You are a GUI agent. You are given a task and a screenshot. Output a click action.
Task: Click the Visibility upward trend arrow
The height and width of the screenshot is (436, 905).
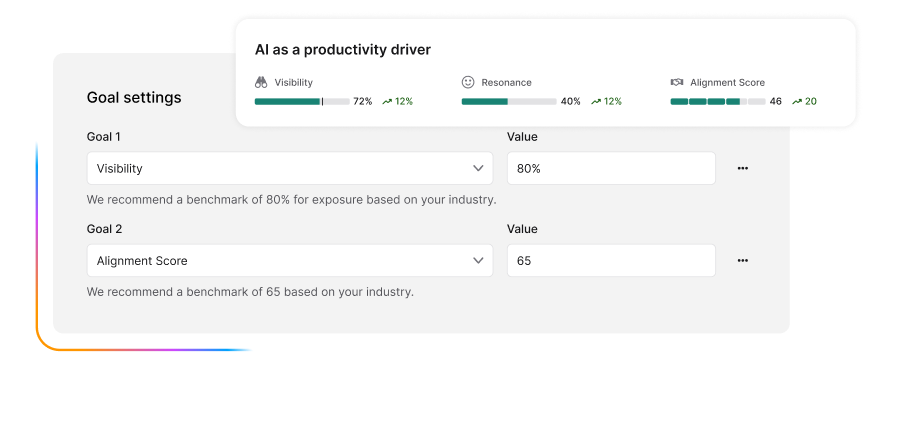coord(387,102)
